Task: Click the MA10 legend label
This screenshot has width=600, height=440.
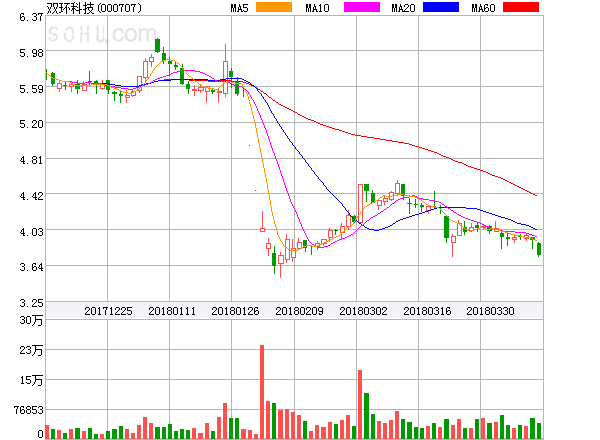Action: tap(318, 8)
